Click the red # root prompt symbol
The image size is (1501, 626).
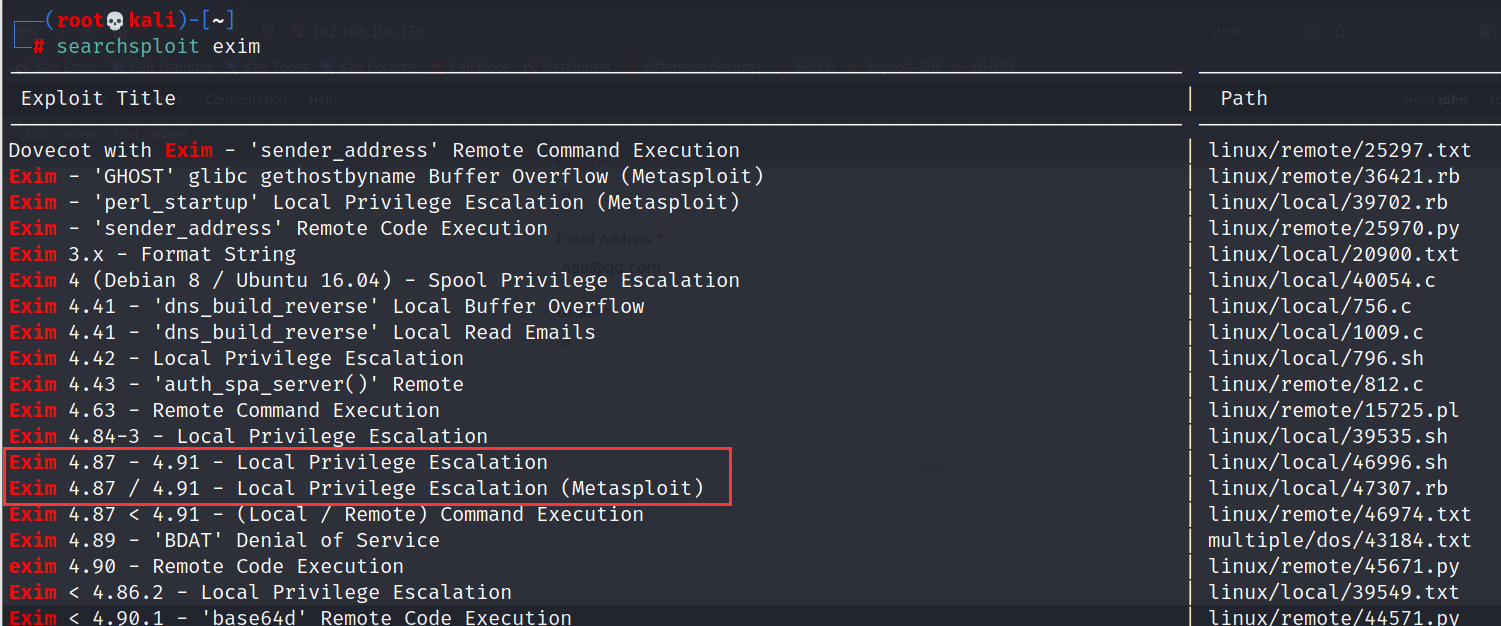(38, 47)
